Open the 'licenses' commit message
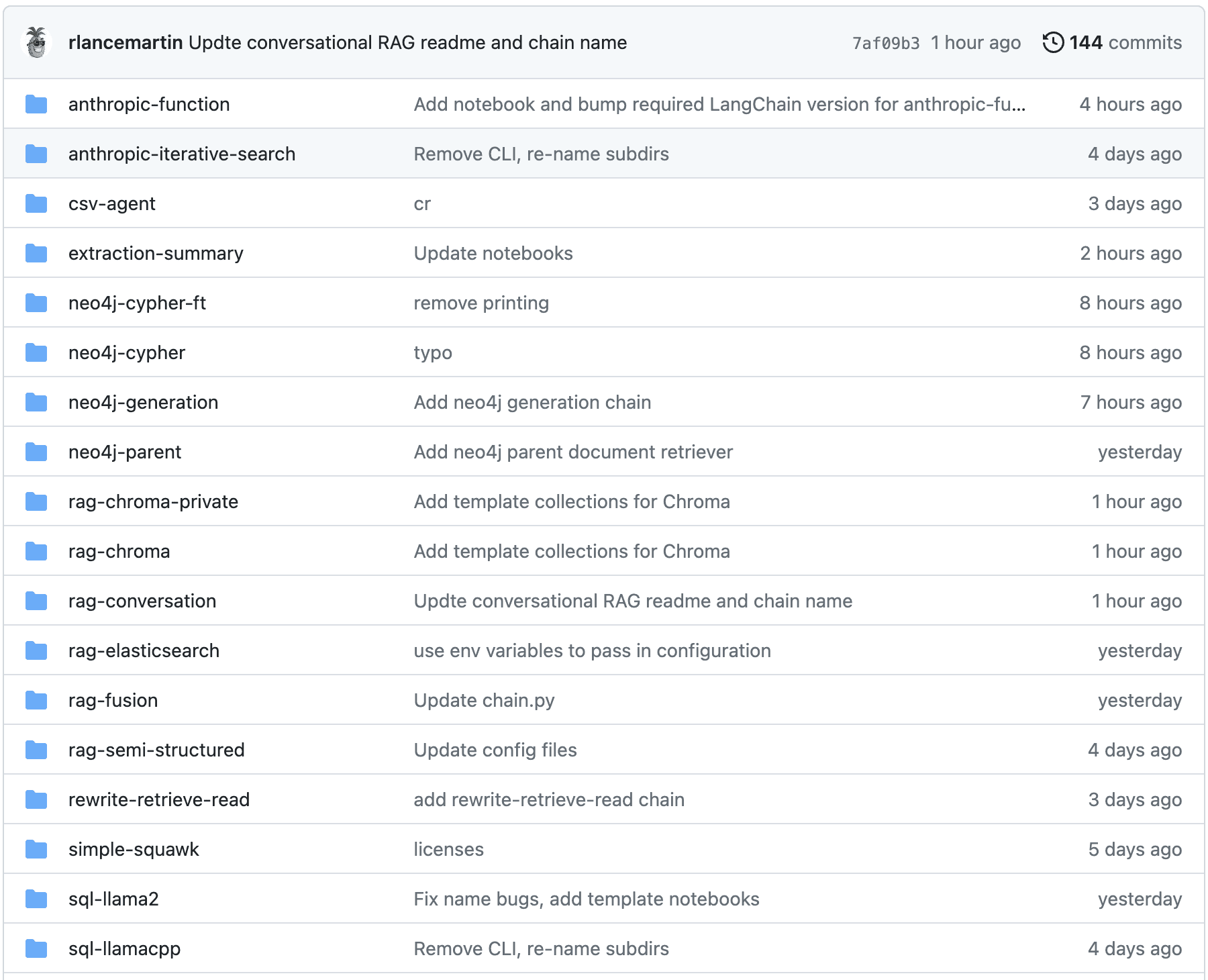This screenshot has height=980, width=1208. 448,849
